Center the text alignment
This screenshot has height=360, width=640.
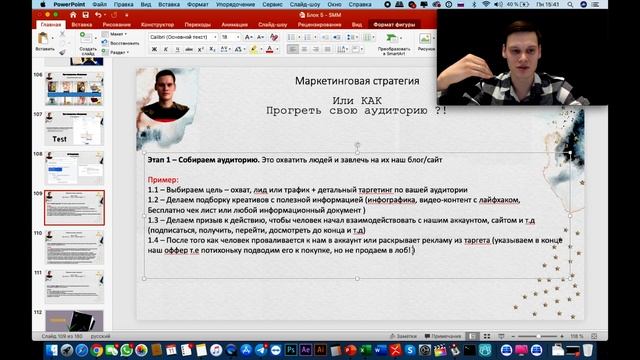click(304, 49)
